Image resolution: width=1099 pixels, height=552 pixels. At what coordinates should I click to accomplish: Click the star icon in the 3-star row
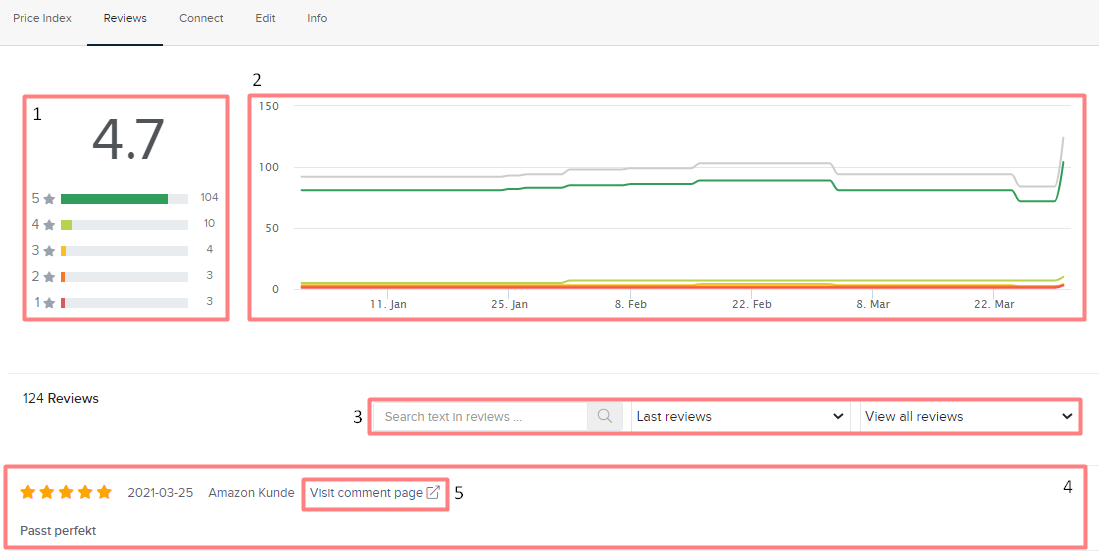point(49,251)
